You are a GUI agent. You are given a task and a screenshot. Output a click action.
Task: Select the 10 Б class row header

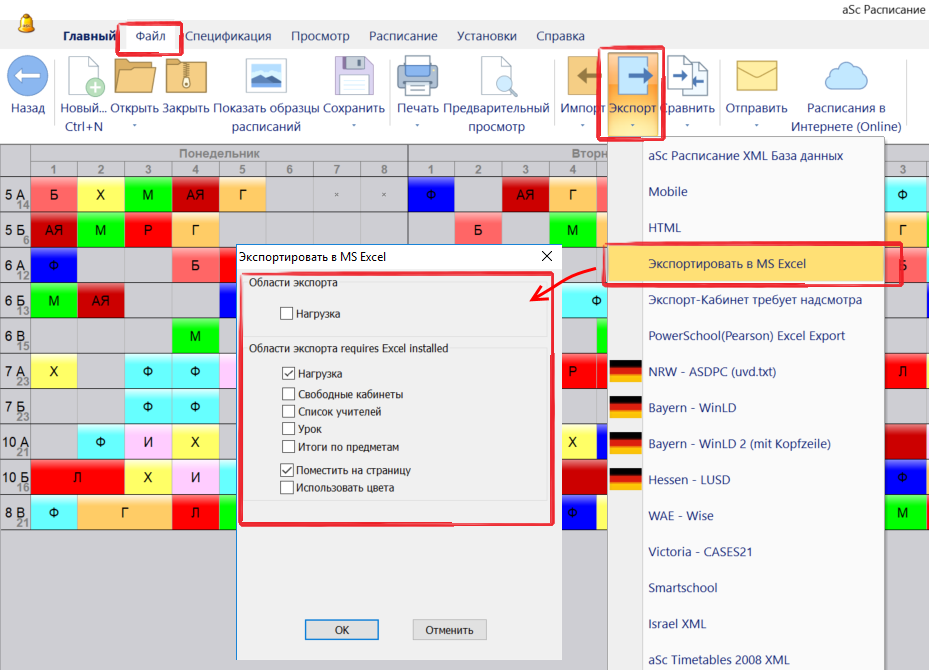click(15, 478)
